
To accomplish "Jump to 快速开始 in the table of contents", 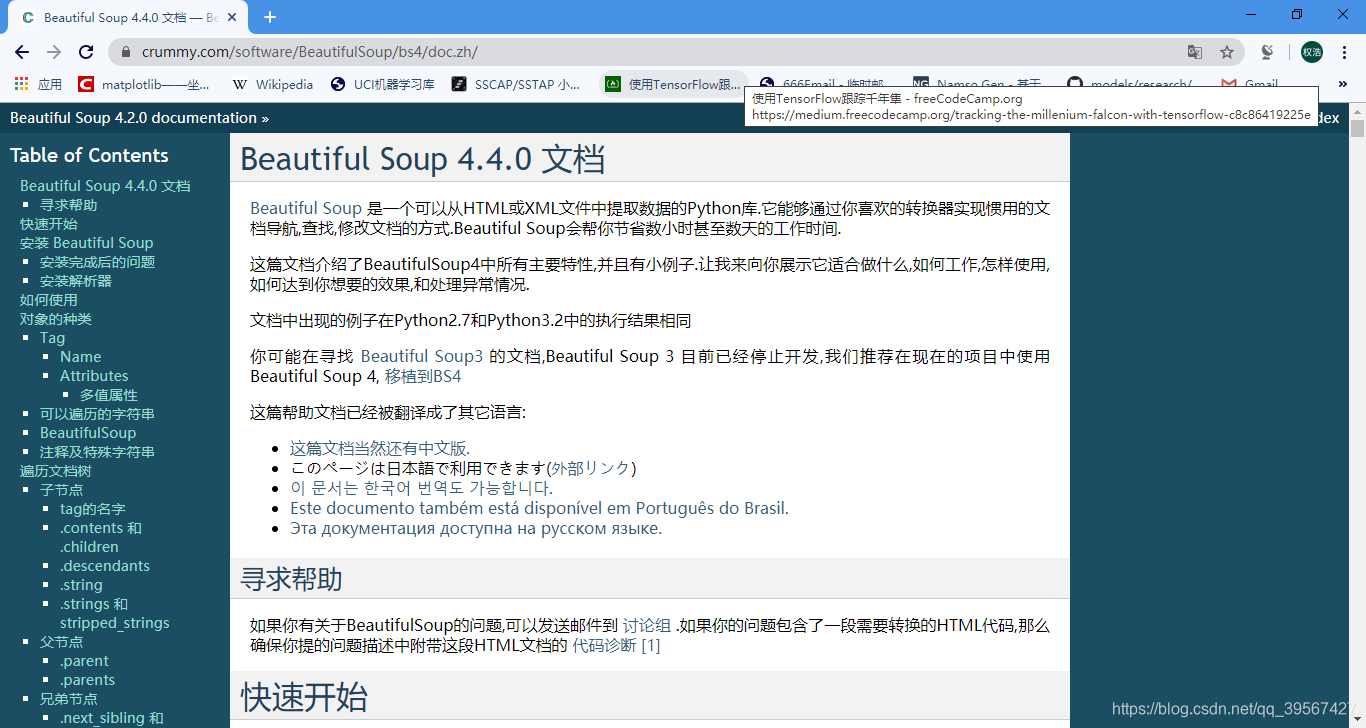I will tap(49, 224).
